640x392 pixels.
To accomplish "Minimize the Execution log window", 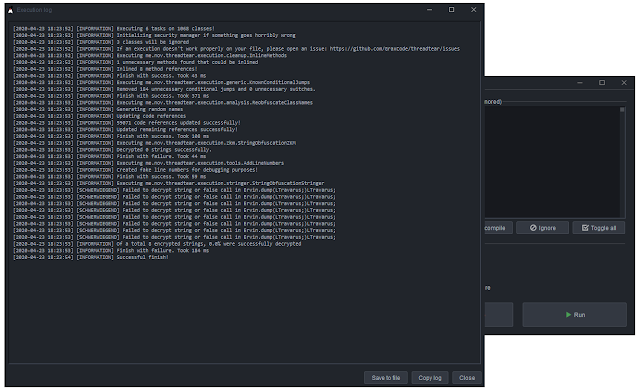I will coord(429,10).
